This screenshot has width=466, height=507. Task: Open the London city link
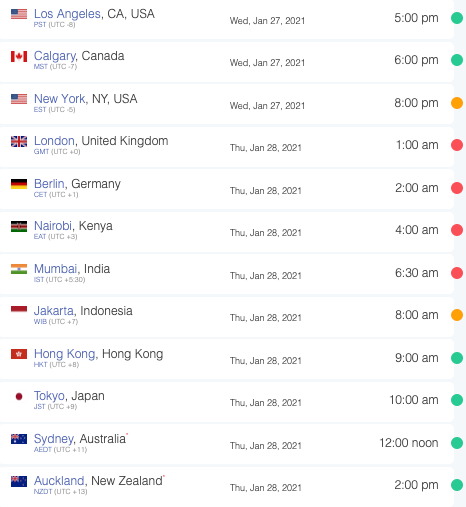54,141
